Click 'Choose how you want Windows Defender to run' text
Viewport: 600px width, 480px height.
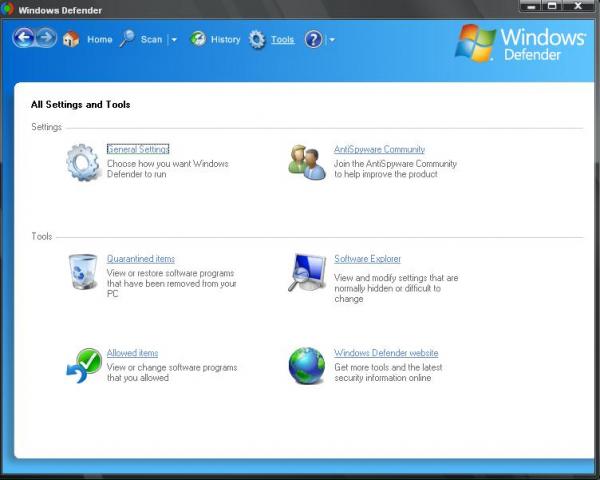click(168, 169)
